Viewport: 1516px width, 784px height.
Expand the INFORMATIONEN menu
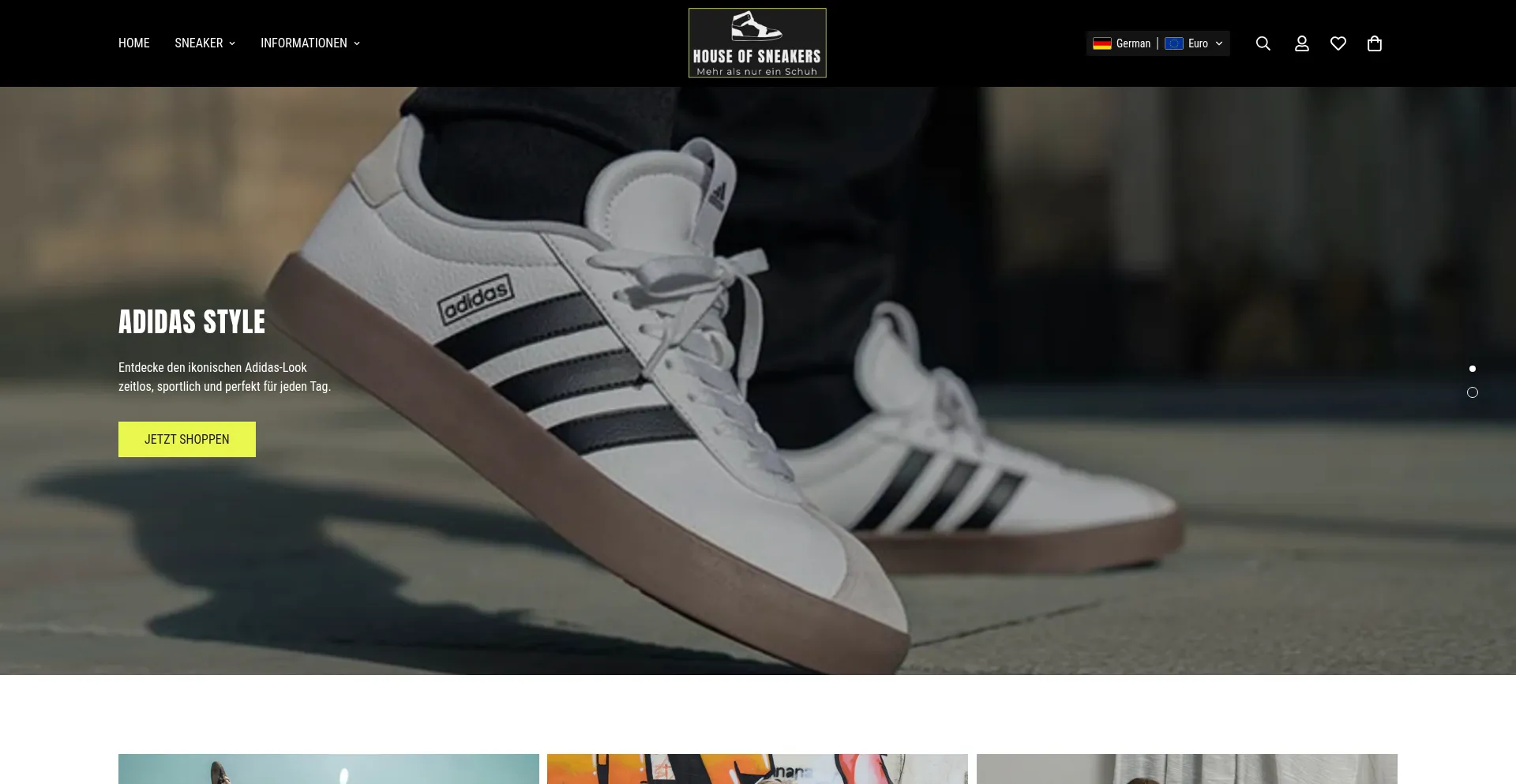click(310, 43)
